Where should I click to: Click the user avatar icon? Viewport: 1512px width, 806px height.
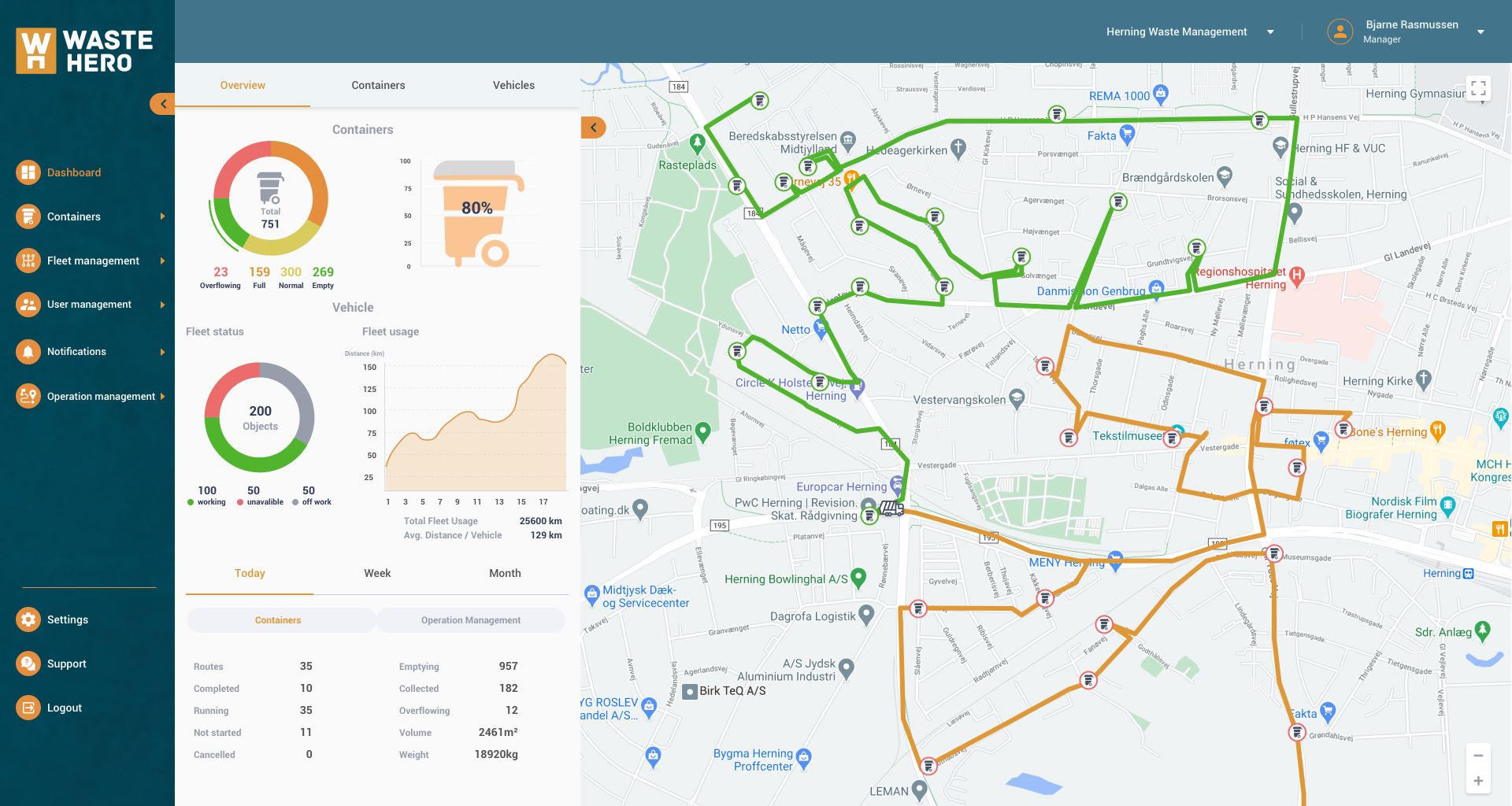coord(1340,31)
